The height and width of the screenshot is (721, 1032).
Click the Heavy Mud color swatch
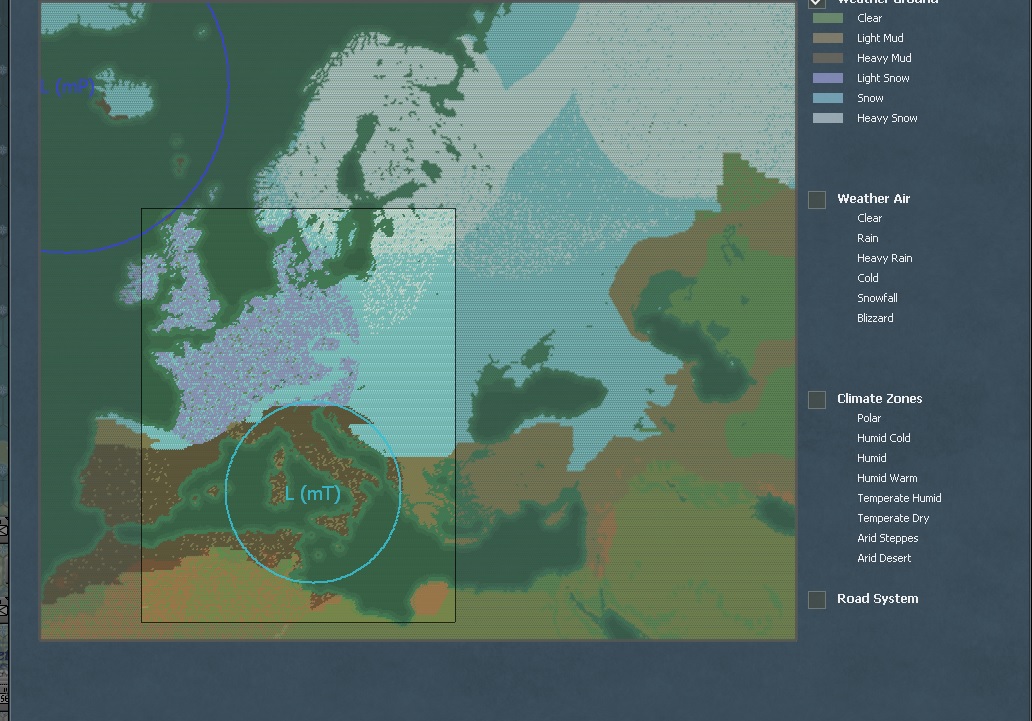[828, 58]
